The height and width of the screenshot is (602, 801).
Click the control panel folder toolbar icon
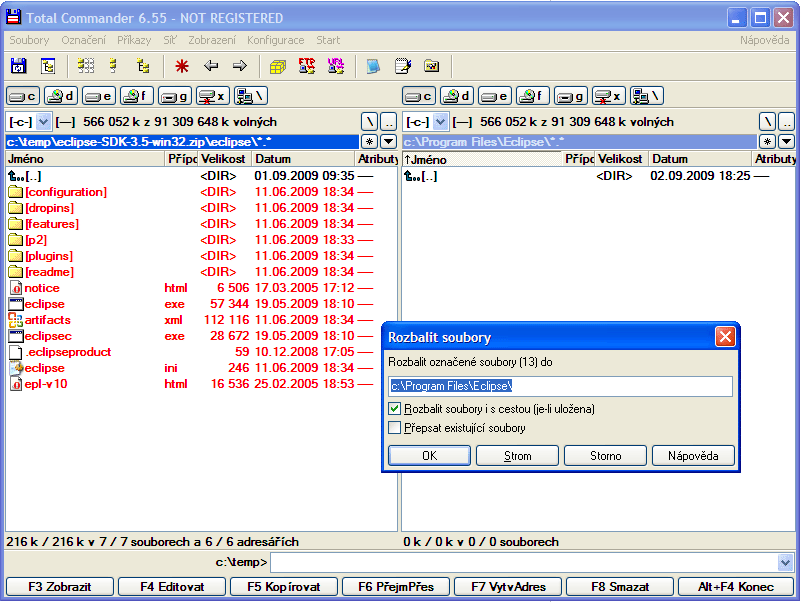coord(432,66)
